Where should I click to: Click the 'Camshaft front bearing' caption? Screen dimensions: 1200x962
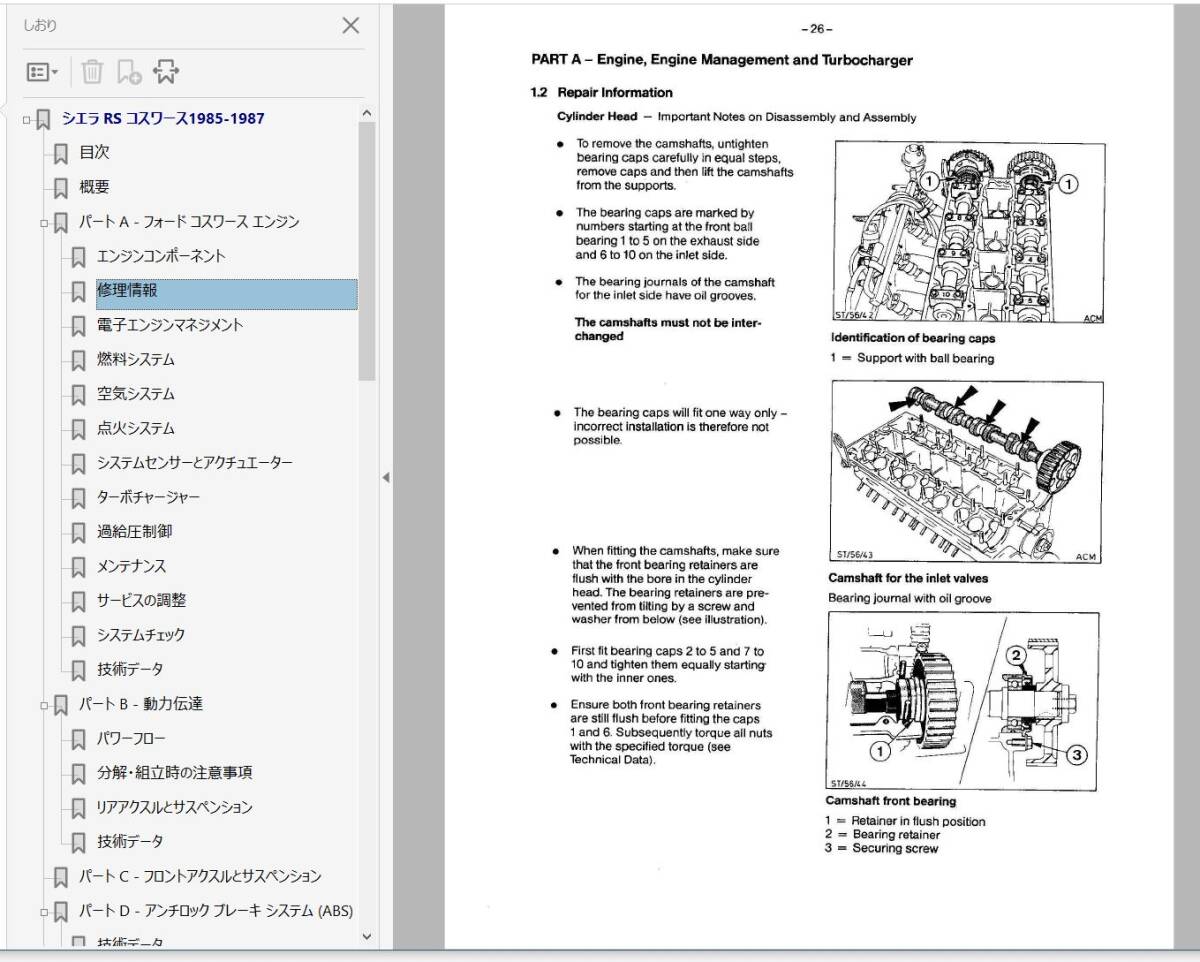pos(891,801)
